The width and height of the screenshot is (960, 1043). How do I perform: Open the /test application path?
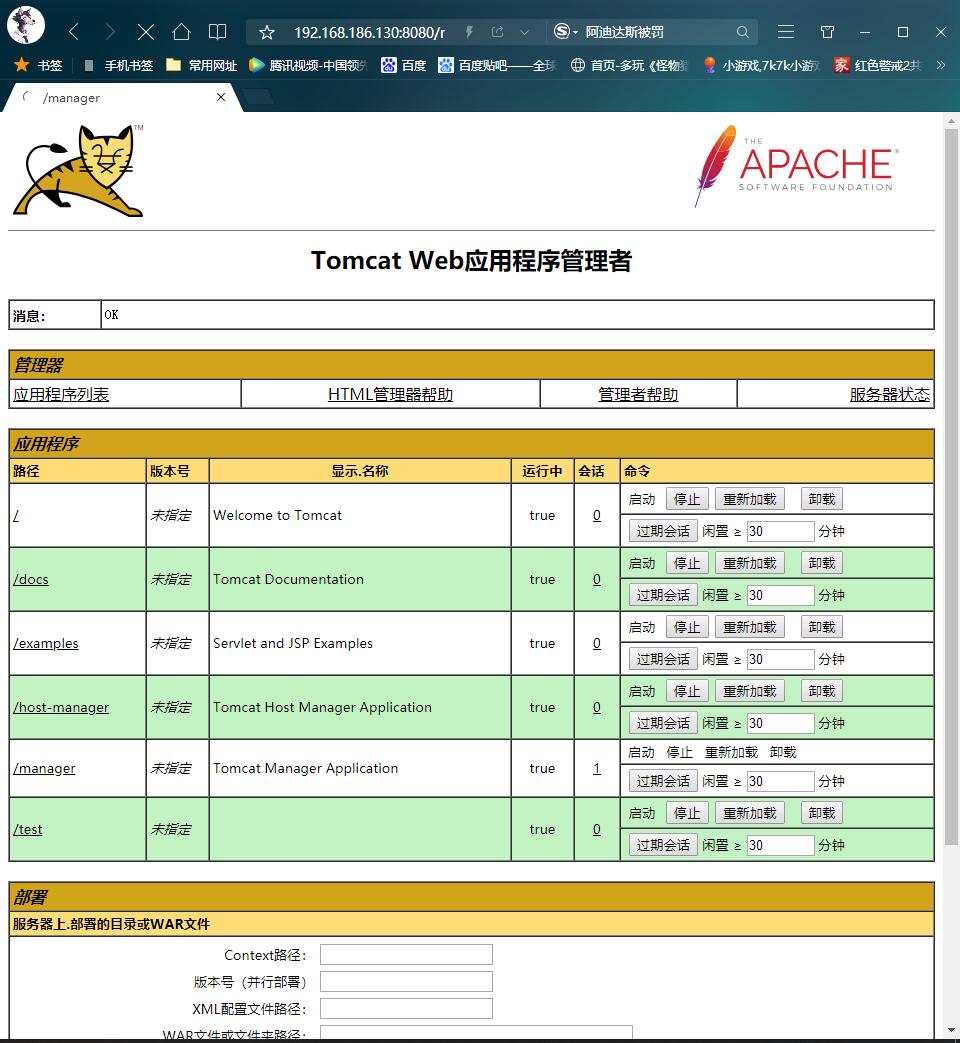click(28, 829)
